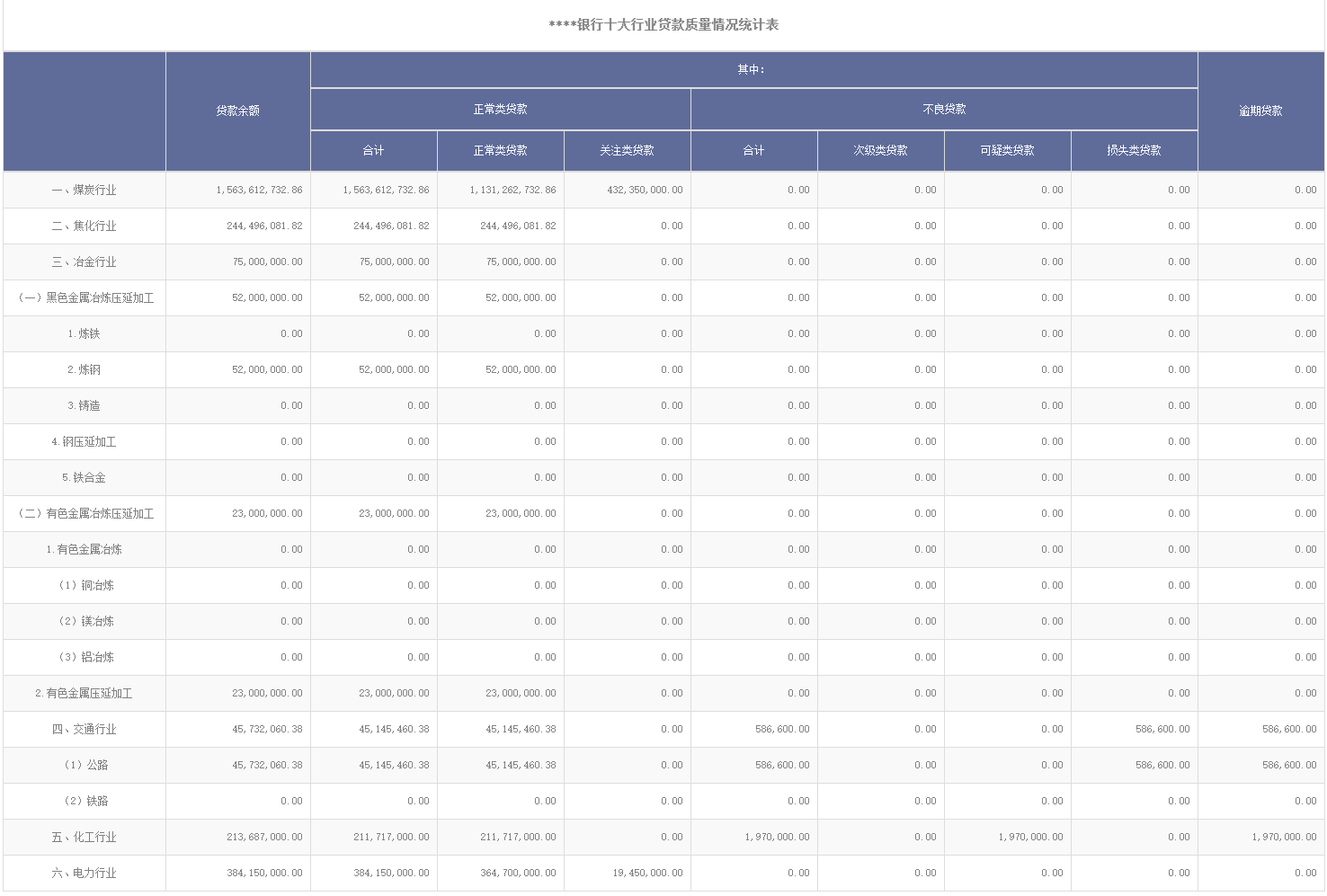Click 化工行业 可疑类贷款 value 1,970,000.00
The image size is (1327, 896).
pos(1030,837)
